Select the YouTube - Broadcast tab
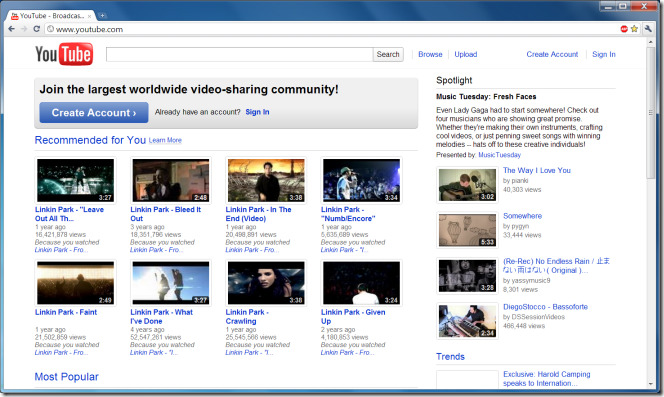The image size is (664, 397). [51, 16]
